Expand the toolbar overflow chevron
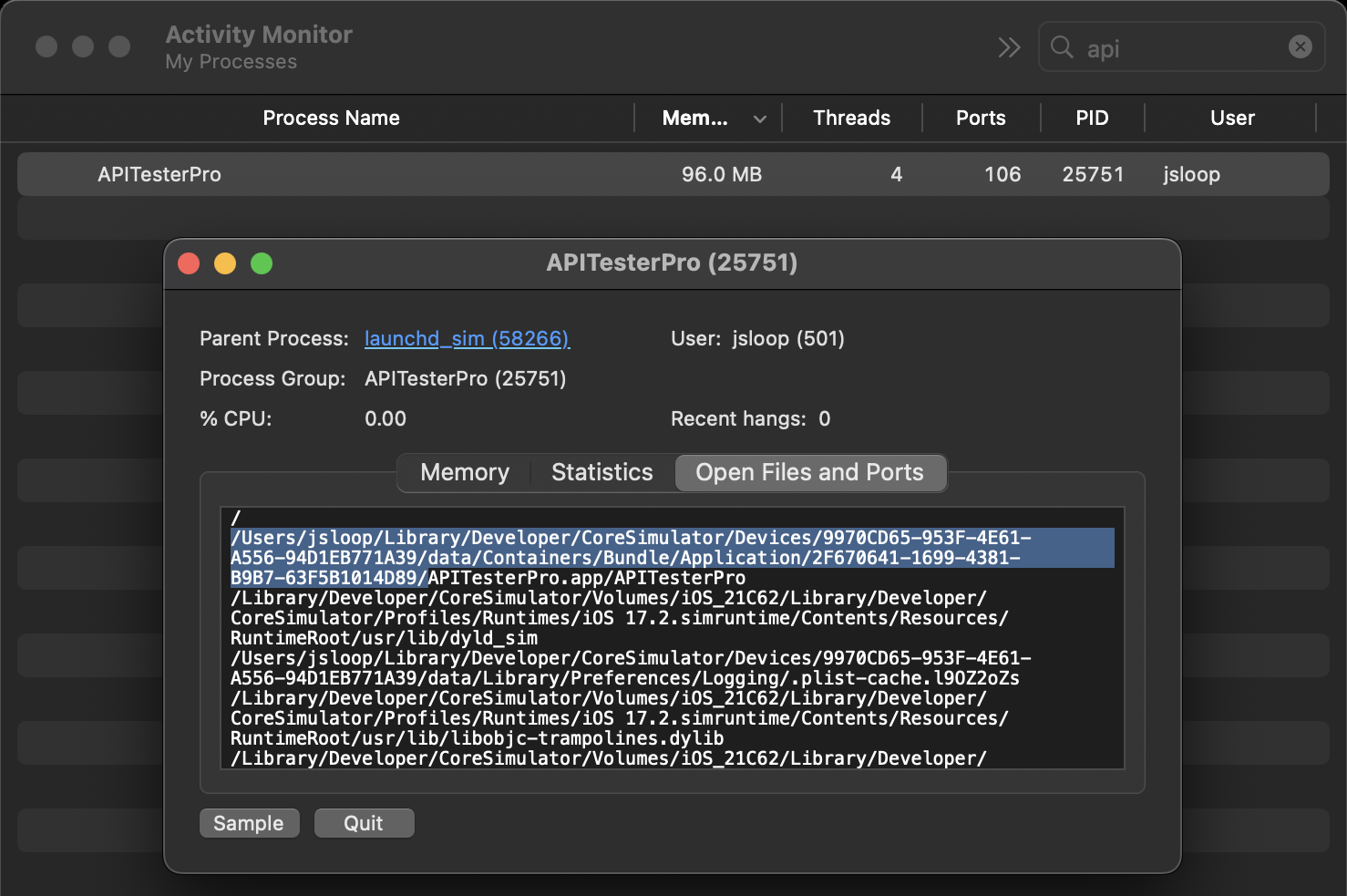 click(x=1009, y=47)
